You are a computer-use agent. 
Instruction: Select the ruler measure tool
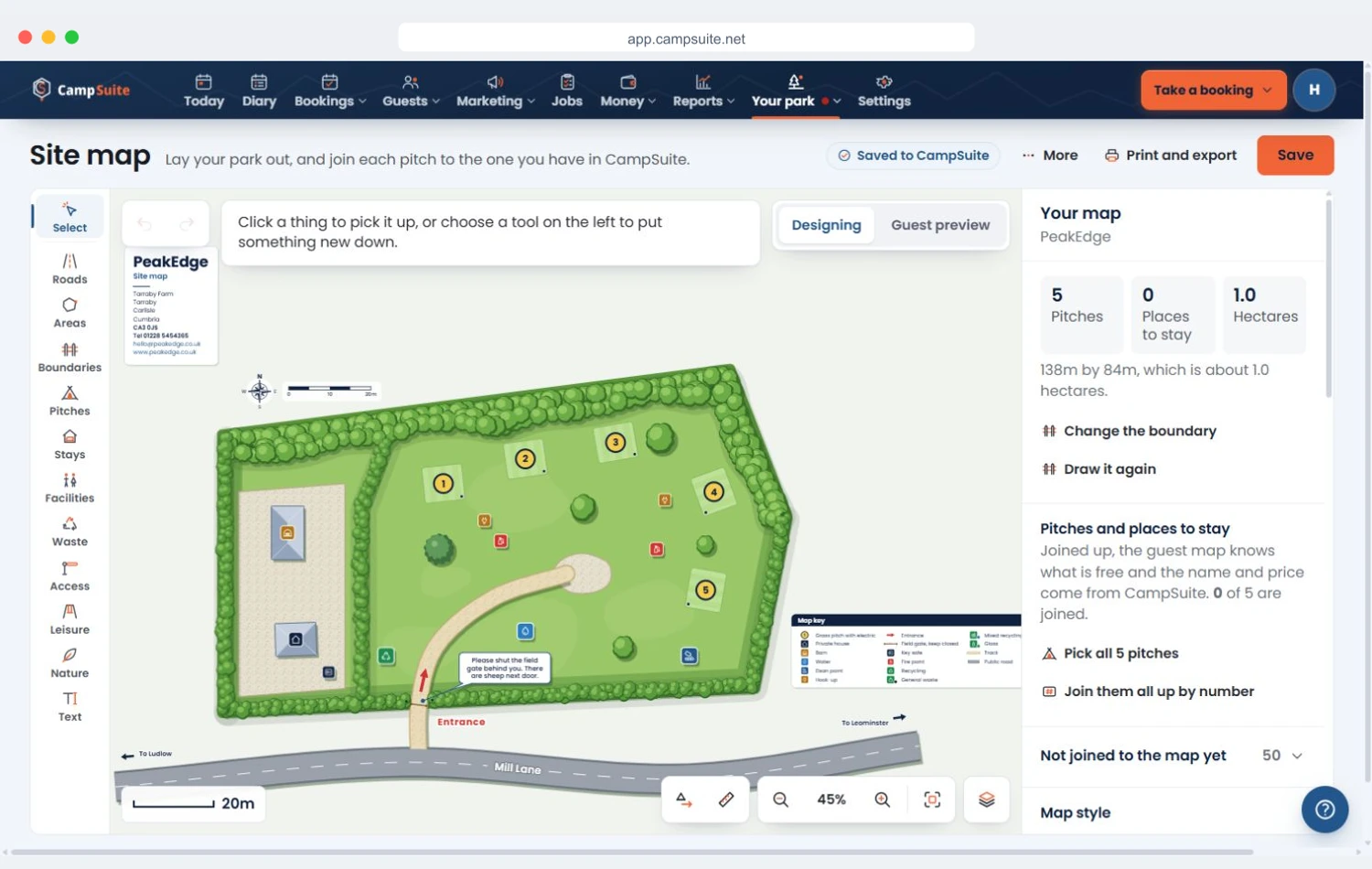pyautogui.click(x=726, y=799)
